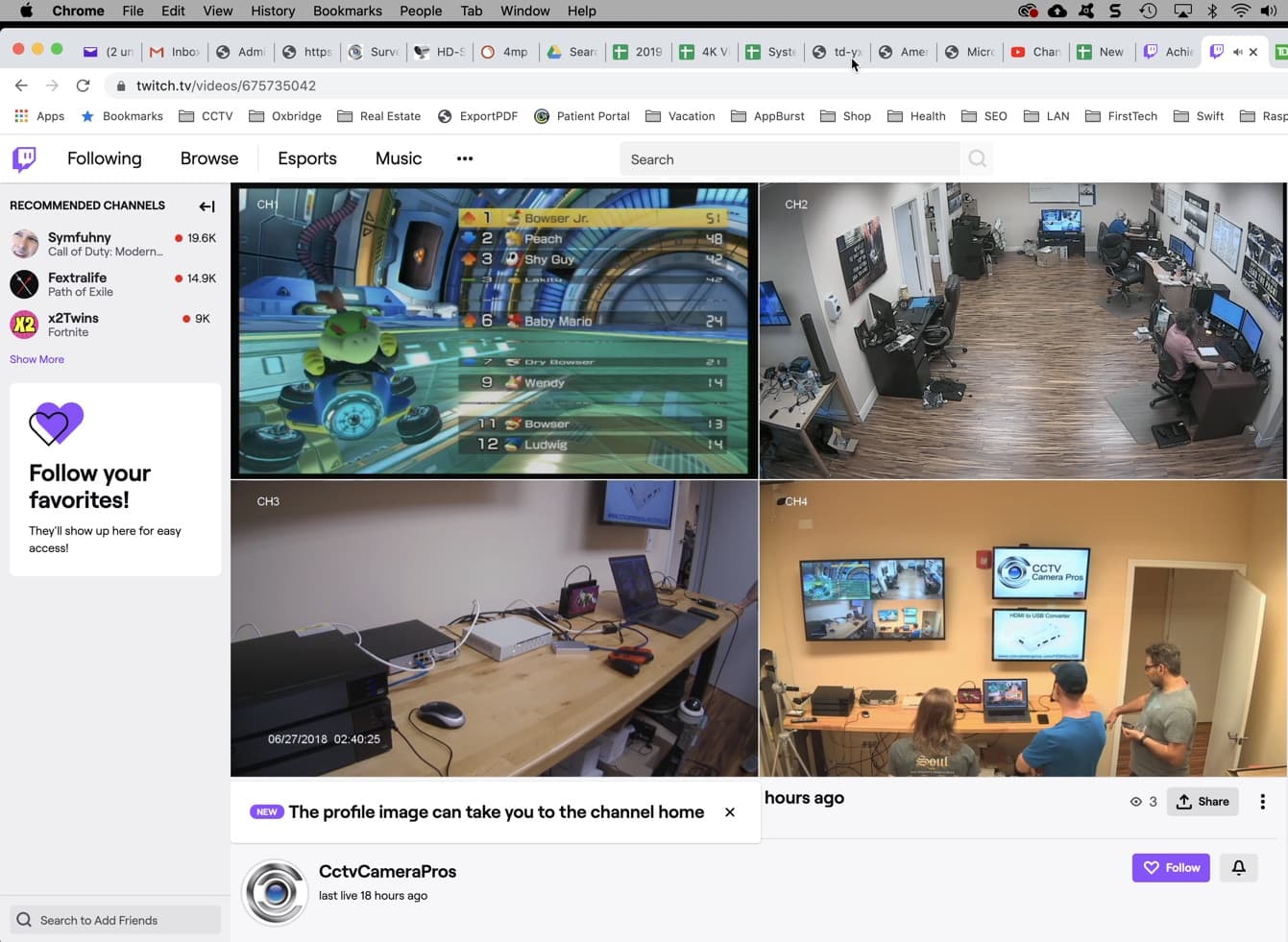Focus the Twitch search field
Viewport: 1288px width, 942px height.
790,159
